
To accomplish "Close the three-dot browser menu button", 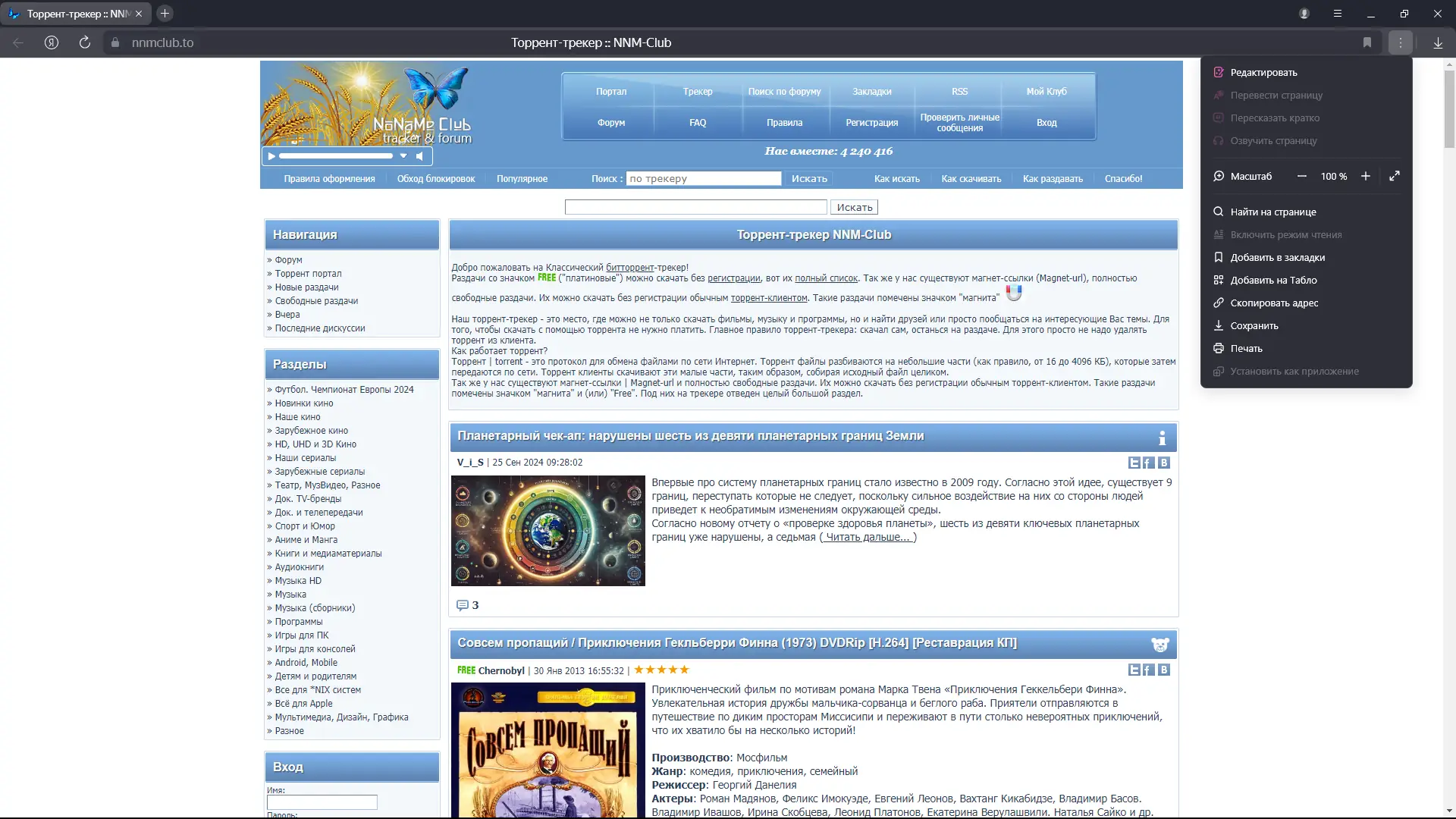I will (1401, 42).
